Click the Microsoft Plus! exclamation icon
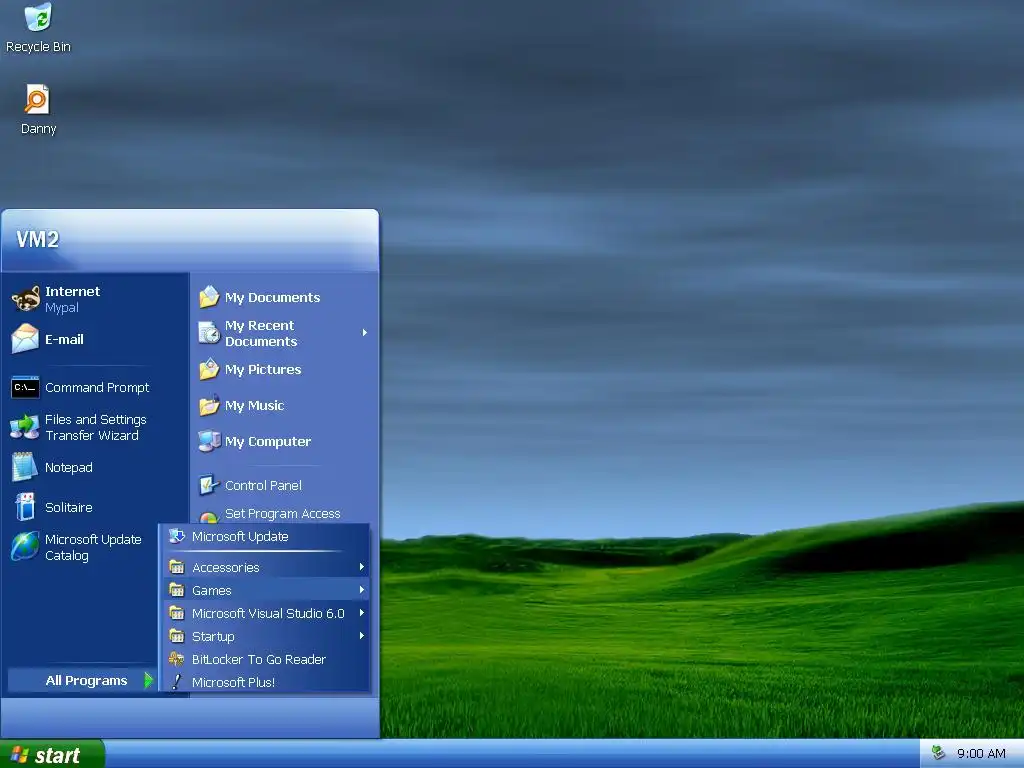The height and width of the screenshot is (768, 1024). tap(176, 682)
